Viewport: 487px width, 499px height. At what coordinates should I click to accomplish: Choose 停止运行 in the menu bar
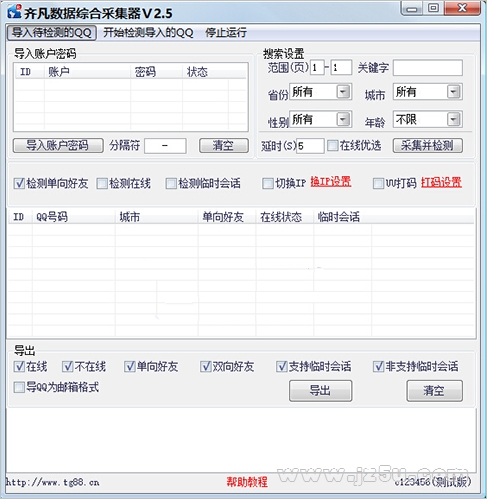click(226, 33)
